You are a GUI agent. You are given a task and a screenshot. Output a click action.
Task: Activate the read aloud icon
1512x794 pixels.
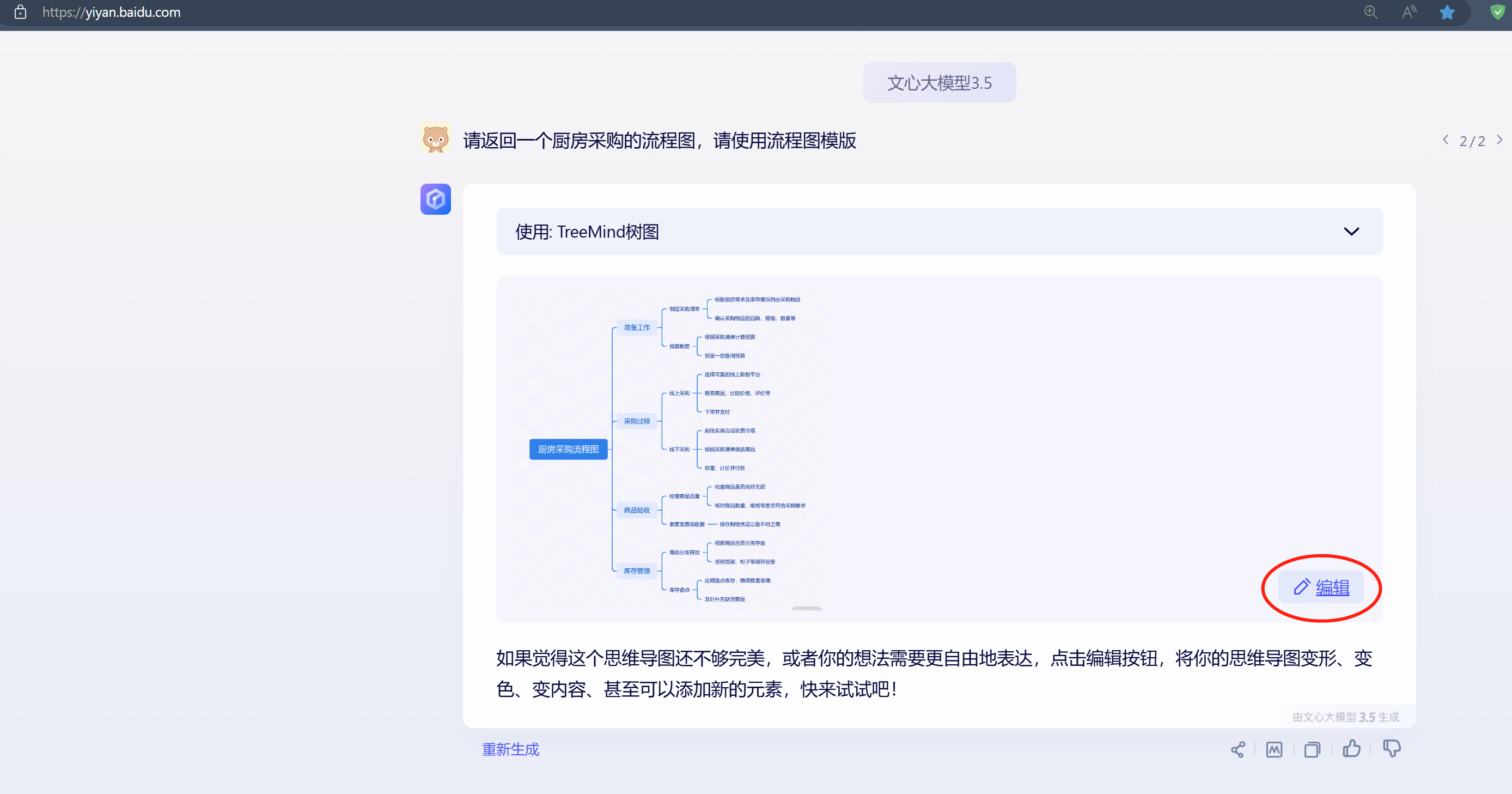[1409, 12]
